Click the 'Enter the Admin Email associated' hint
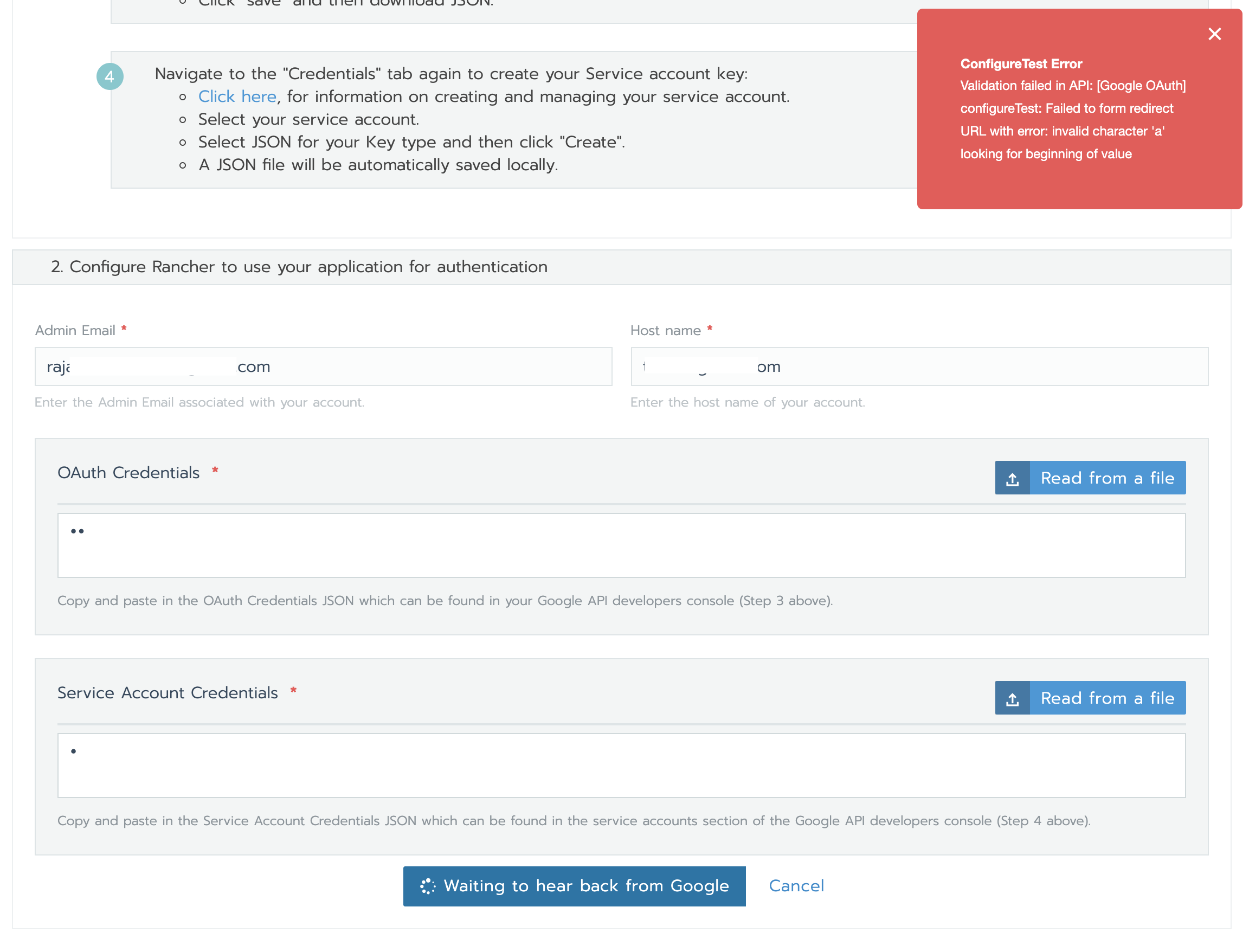Viewport: 1249px width, 952px height. (x=199, y=402)
